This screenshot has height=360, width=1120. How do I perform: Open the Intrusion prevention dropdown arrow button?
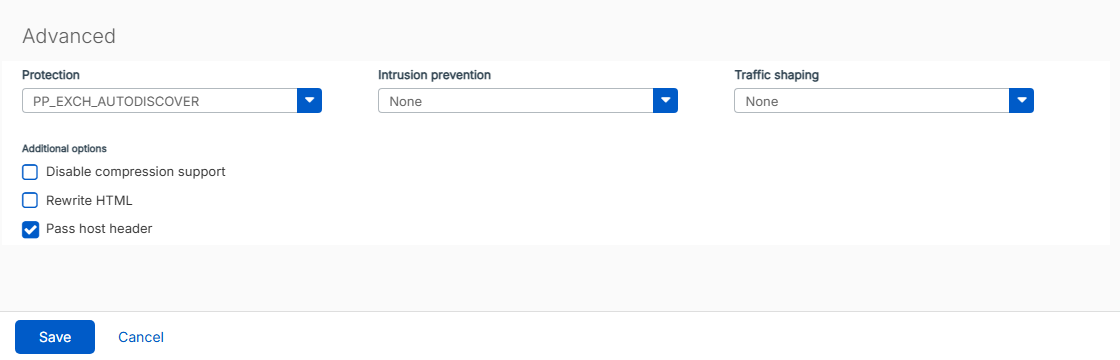[665, 101]
